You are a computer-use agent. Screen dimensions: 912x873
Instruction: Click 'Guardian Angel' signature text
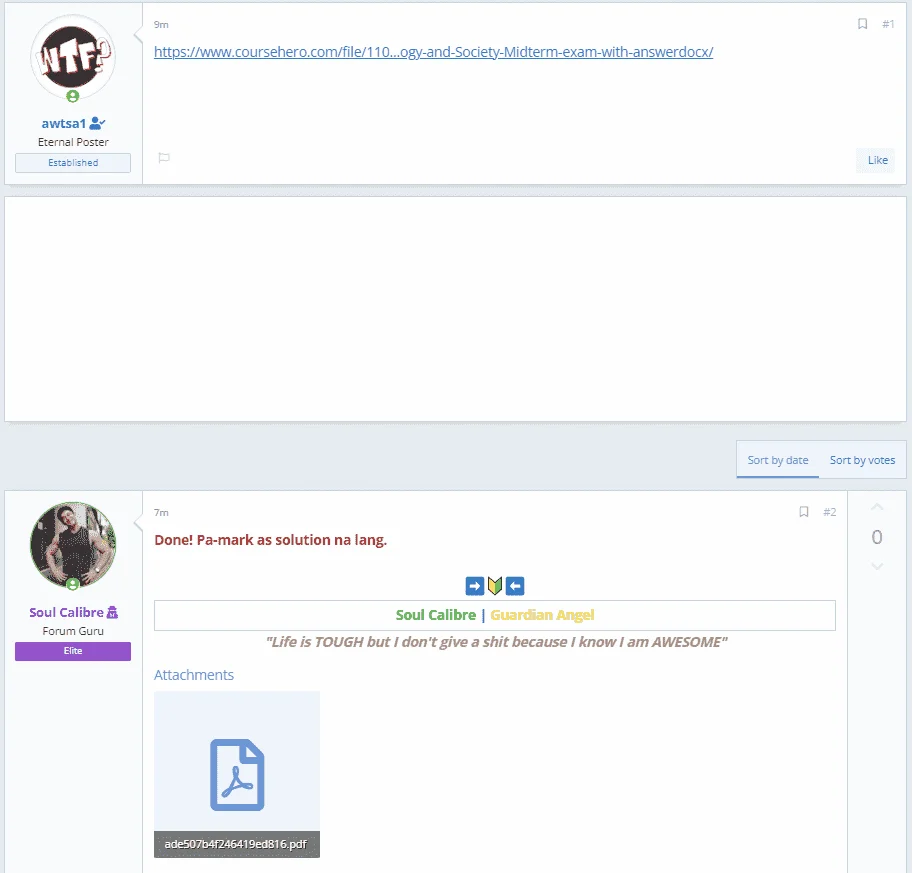(542, 615)
